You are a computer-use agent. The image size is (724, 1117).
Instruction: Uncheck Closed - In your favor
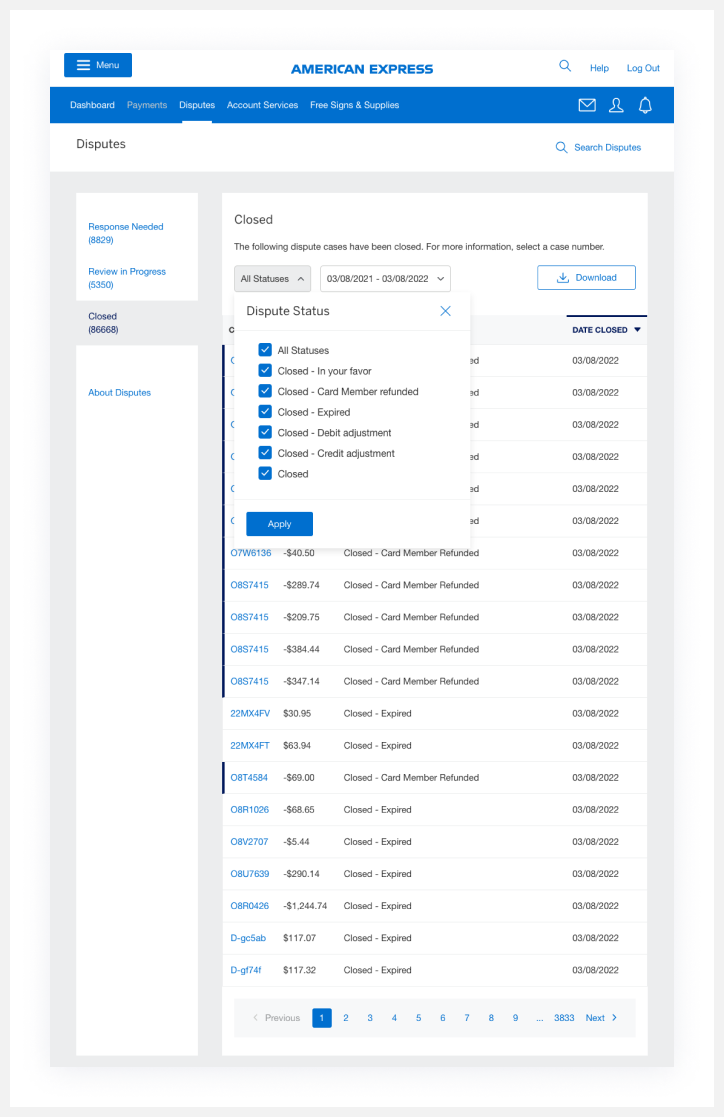[x=265, y=370]
